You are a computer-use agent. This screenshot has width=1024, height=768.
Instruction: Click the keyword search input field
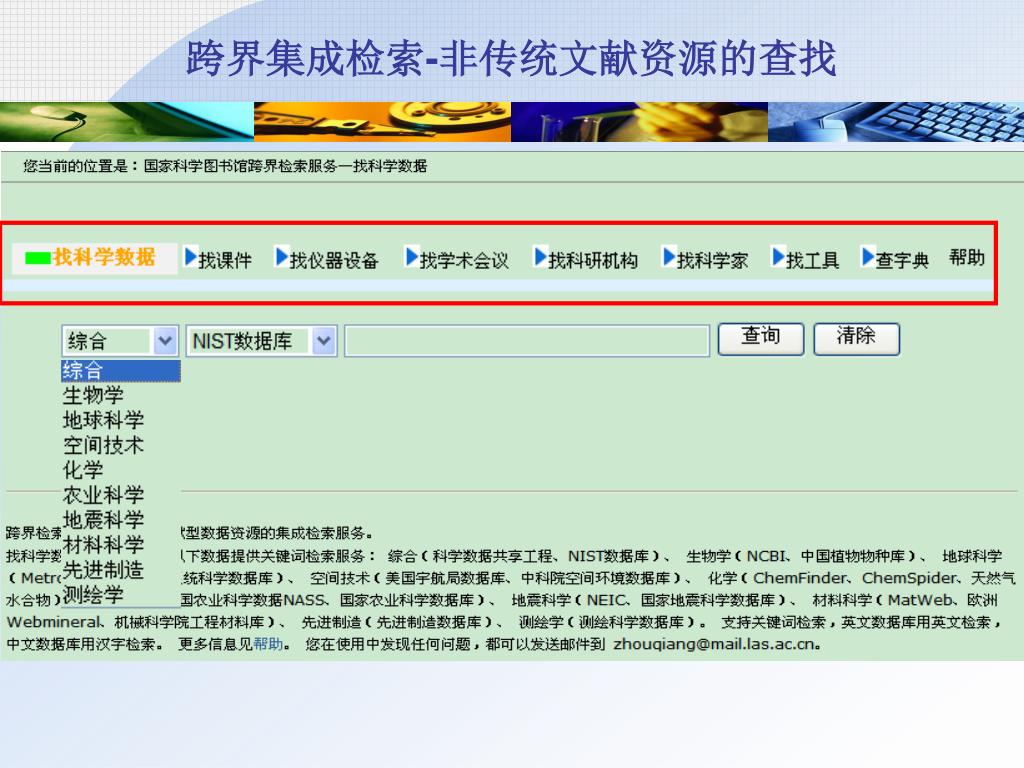527,340
